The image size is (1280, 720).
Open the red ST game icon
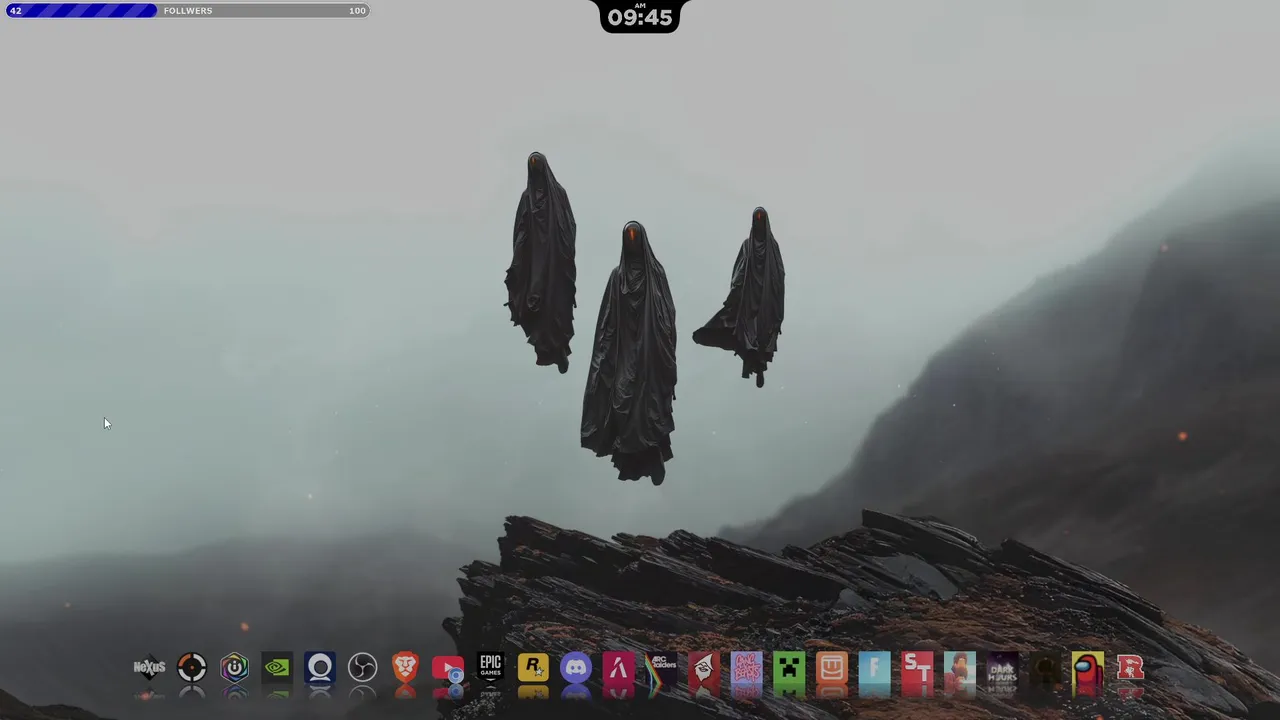pos(917,667)
